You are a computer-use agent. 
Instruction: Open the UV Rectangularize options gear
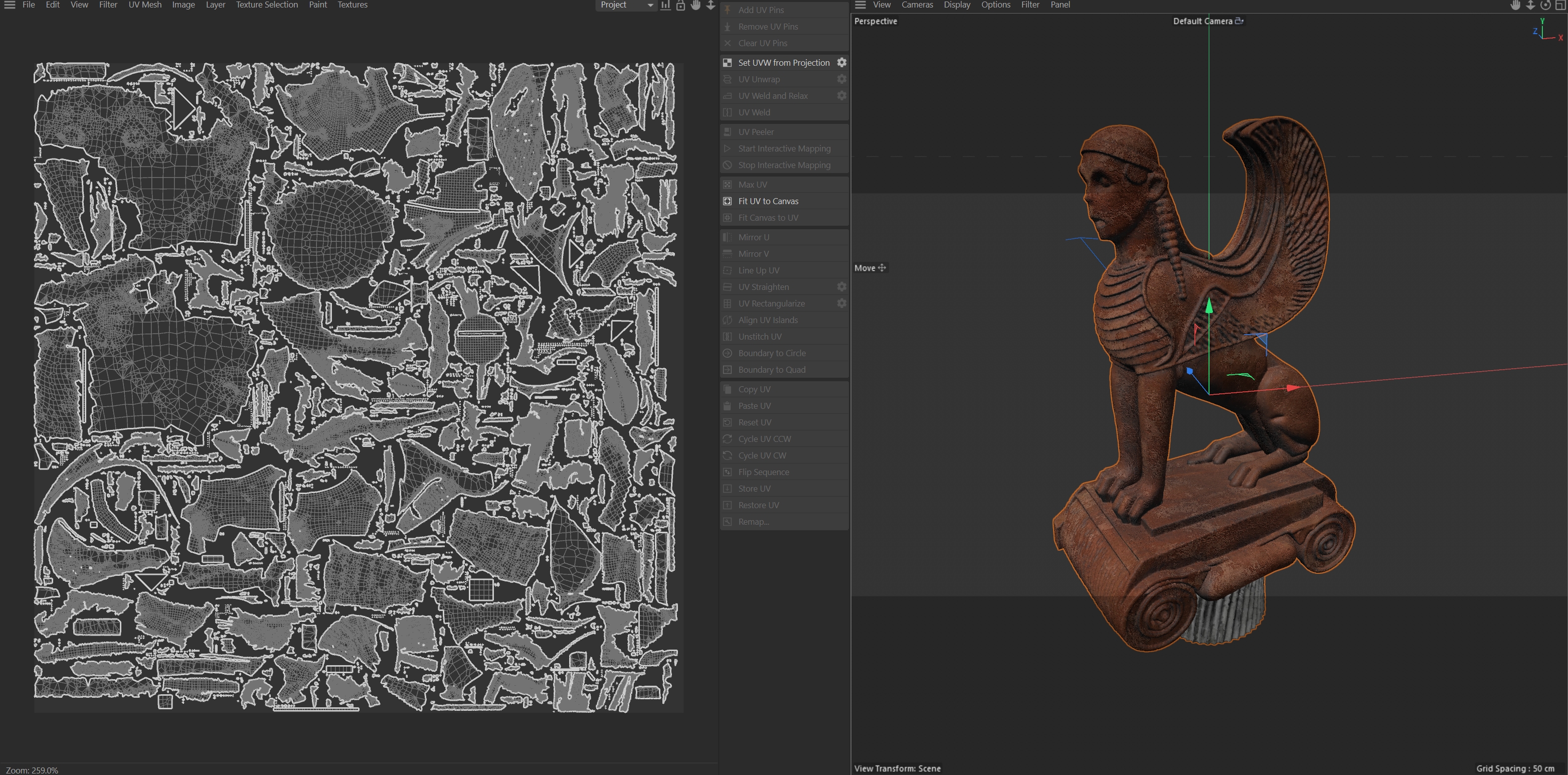tap(841, 303)
